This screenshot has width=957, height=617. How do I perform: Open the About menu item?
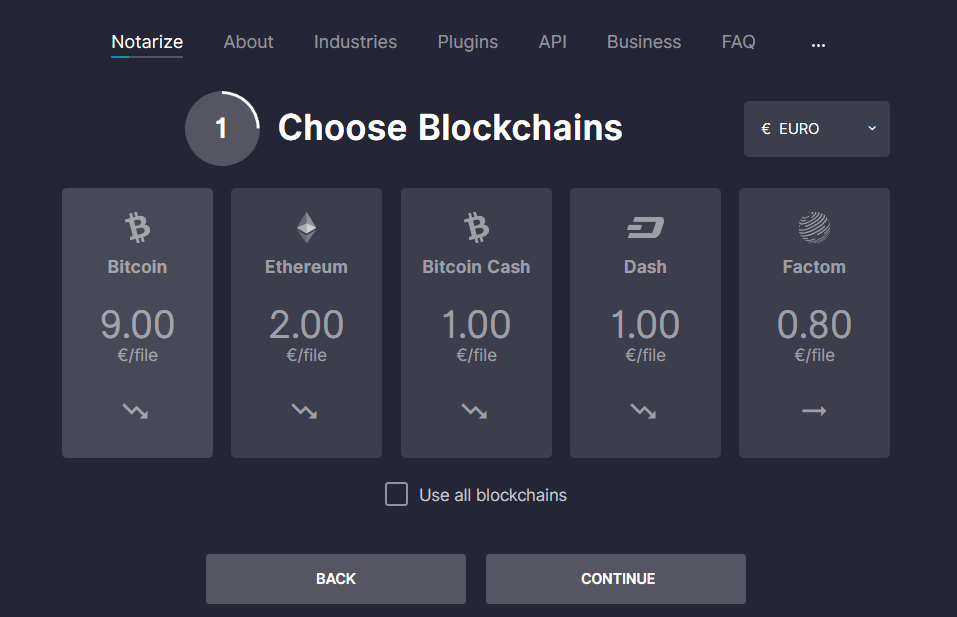click(x=248, y=42)
